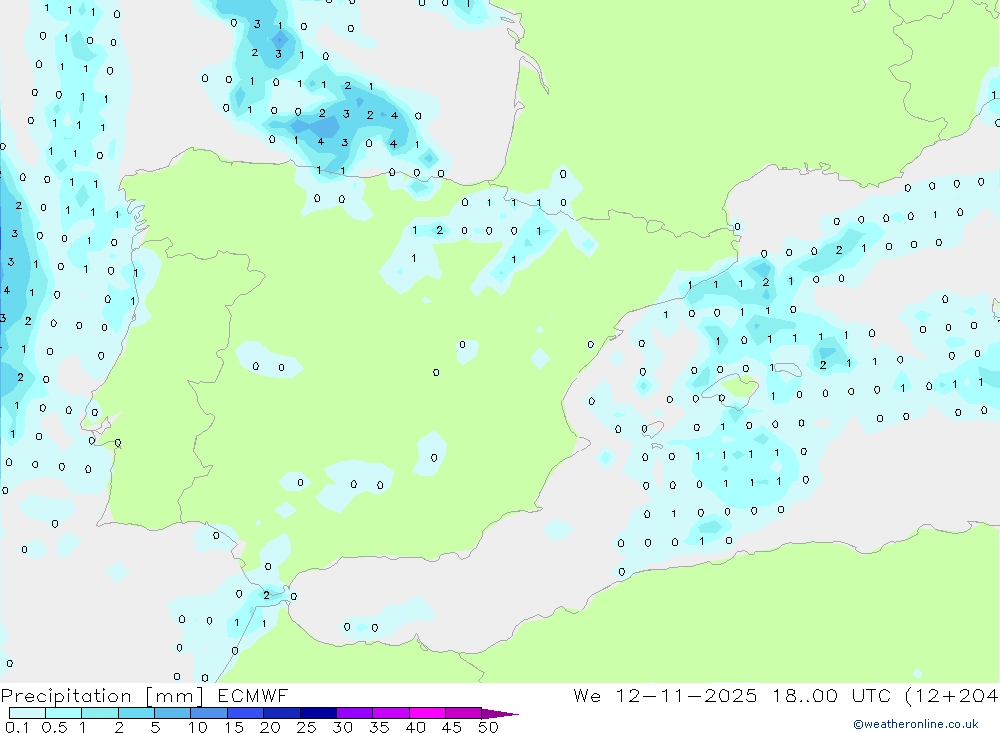Viewport: 1000px width, 733px height.
Task: Pick the 10–15 mm legend color swatch
Action: 209,713
